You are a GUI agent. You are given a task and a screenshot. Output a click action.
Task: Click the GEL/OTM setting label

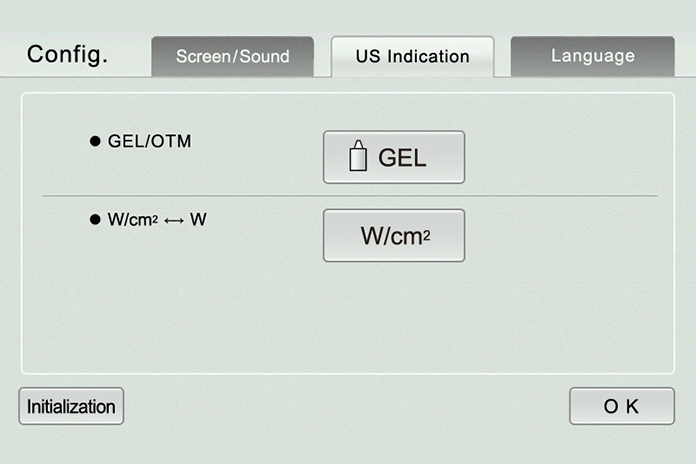[x=150, y=141]
